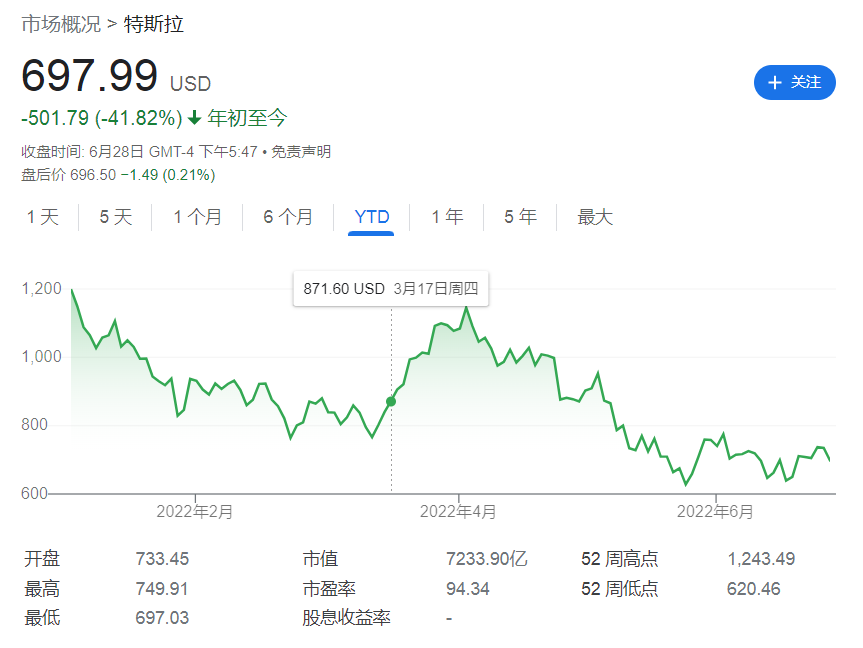The width and height of the screenshot is (863, 648).
Task: Select the 5 天 time range tab
Action: click(x=116, y=217)
